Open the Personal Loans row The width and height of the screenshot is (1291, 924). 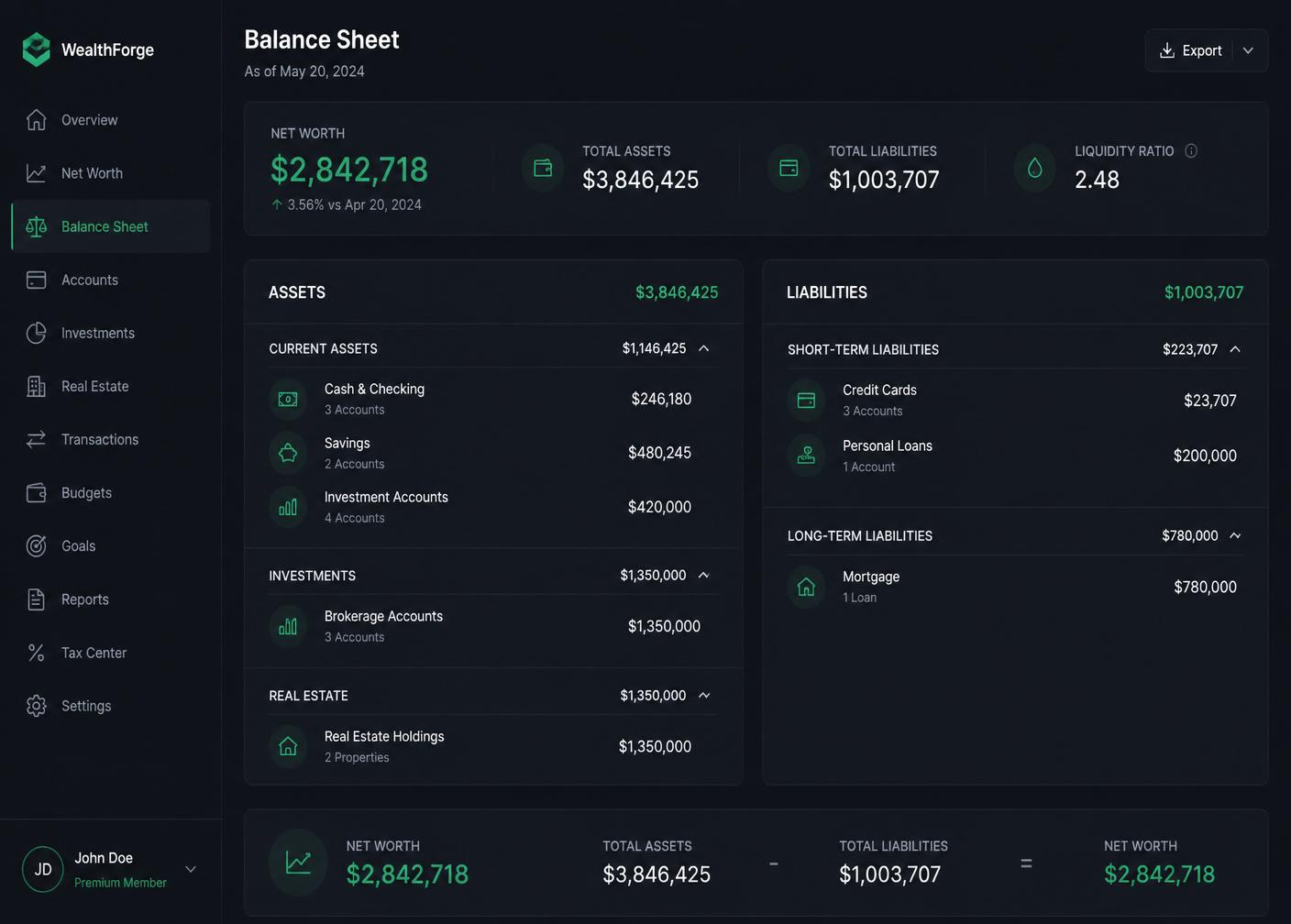tap(1015, 456)
